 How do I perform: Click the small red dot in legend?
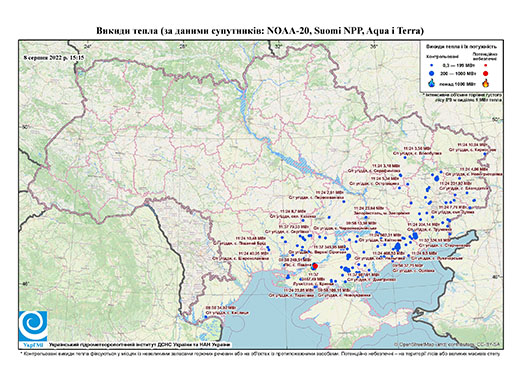[486, 66]
